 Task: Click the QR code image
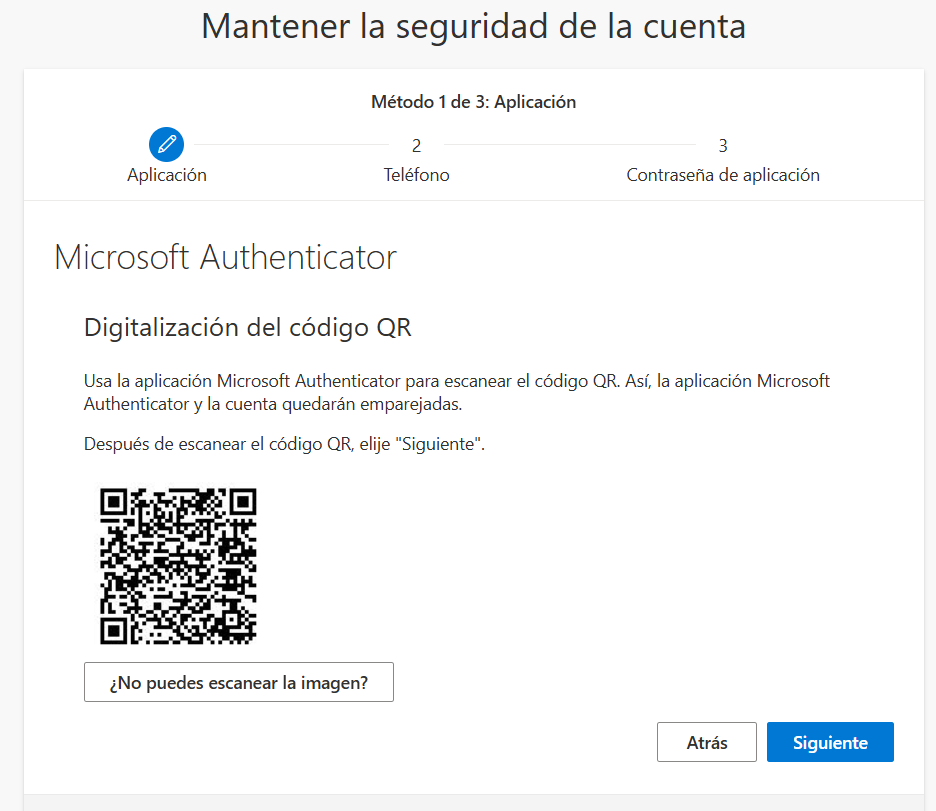tap(178, 566)
